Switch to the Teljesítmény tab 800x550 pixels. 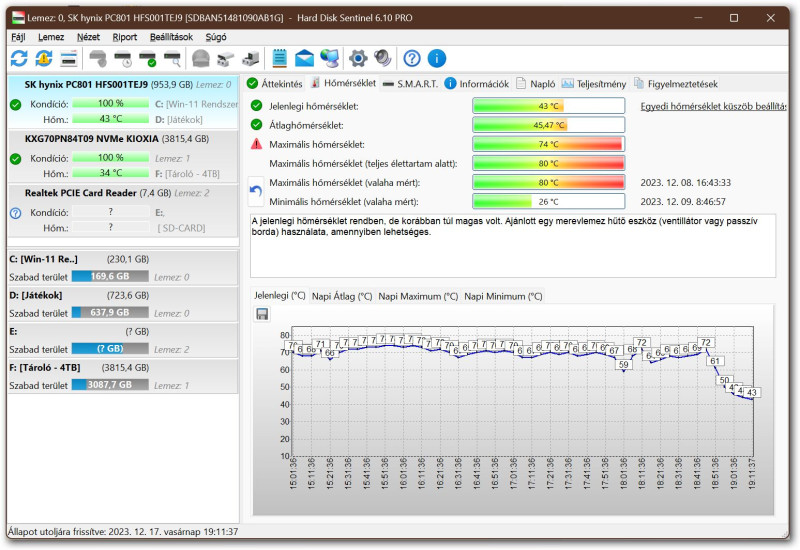(x=594, y=84)
